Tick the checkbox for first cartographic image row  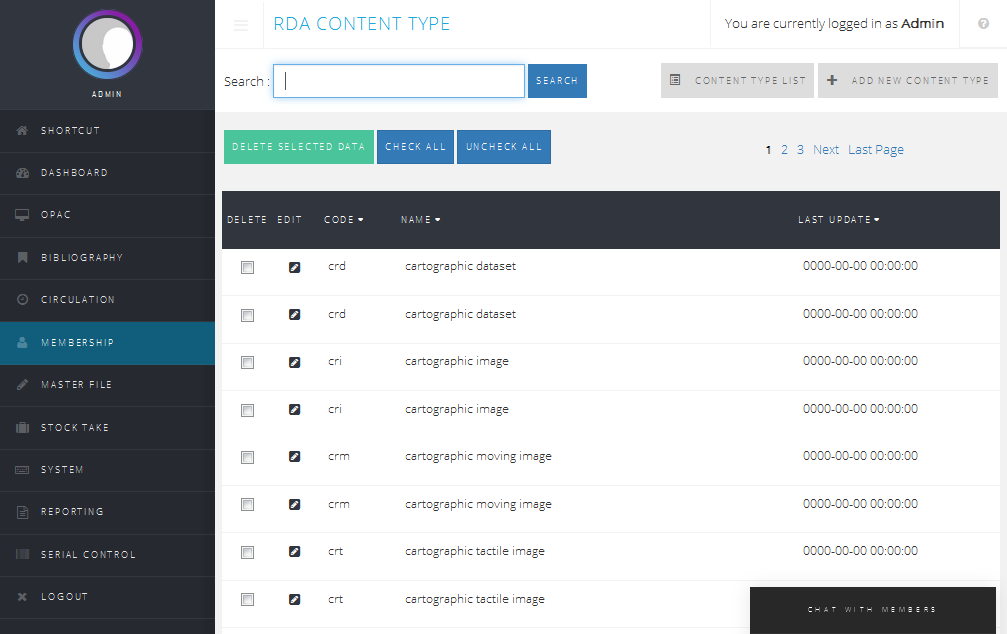pos(247,363)
